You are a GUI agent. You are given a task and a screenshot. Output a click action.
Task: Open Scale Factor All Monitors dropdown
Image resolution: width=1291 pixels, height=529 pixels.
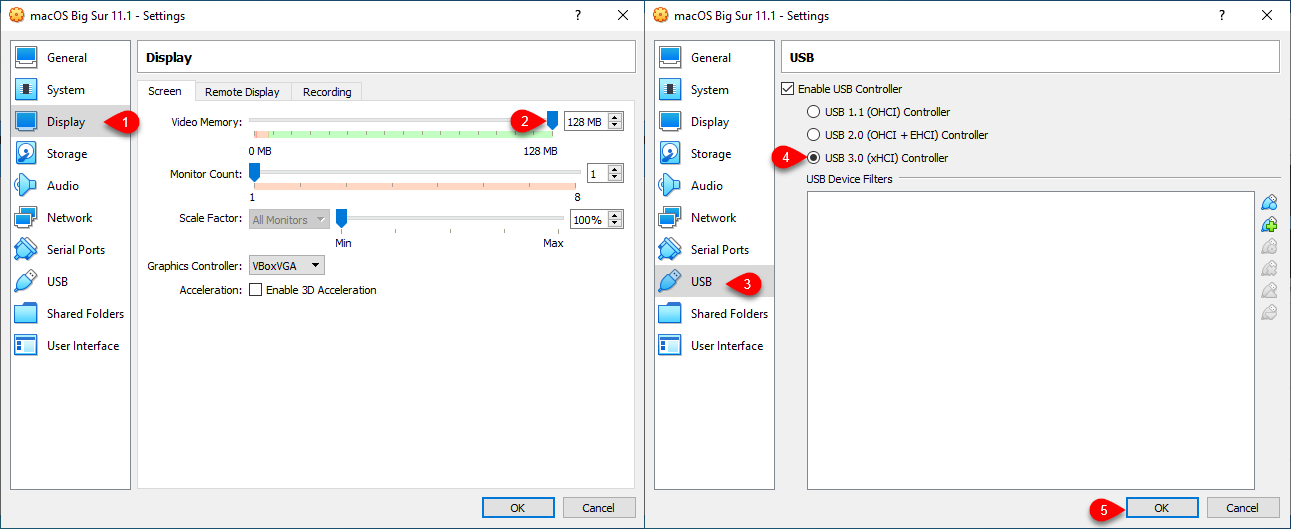(x=289, y=219)
